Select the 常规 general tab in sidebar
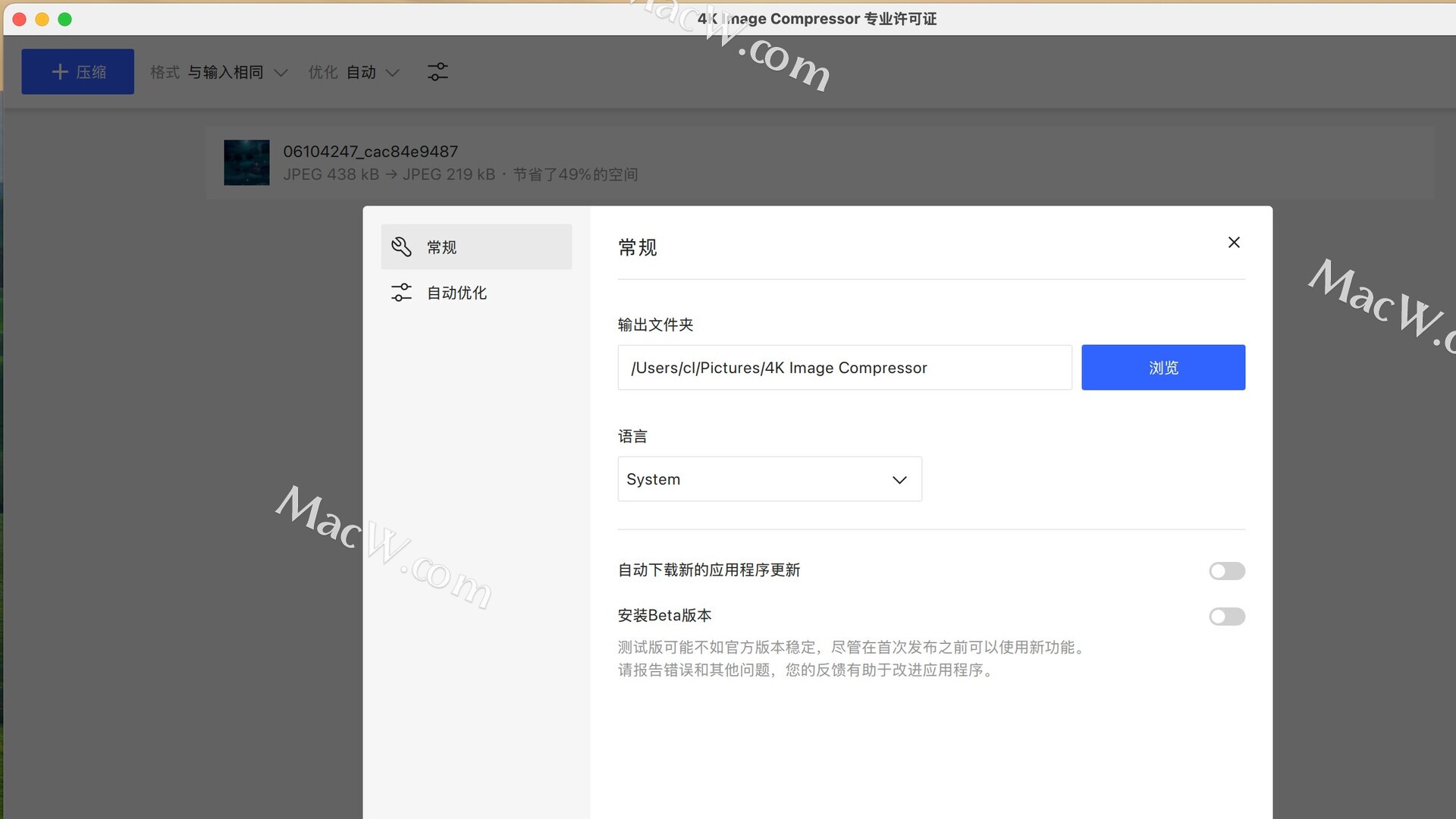Image resolution: width=1456 pixels, height=819 pixels. click(x=476, y=246)
